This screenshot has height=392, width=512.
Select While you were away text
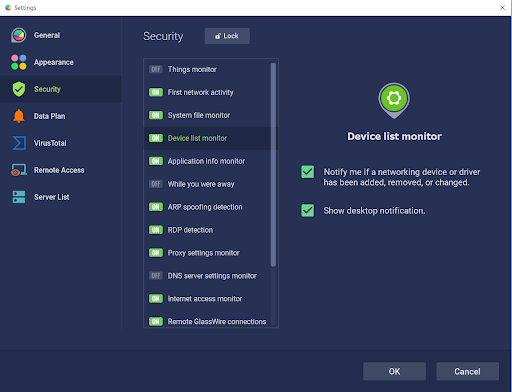click(201, 184)
